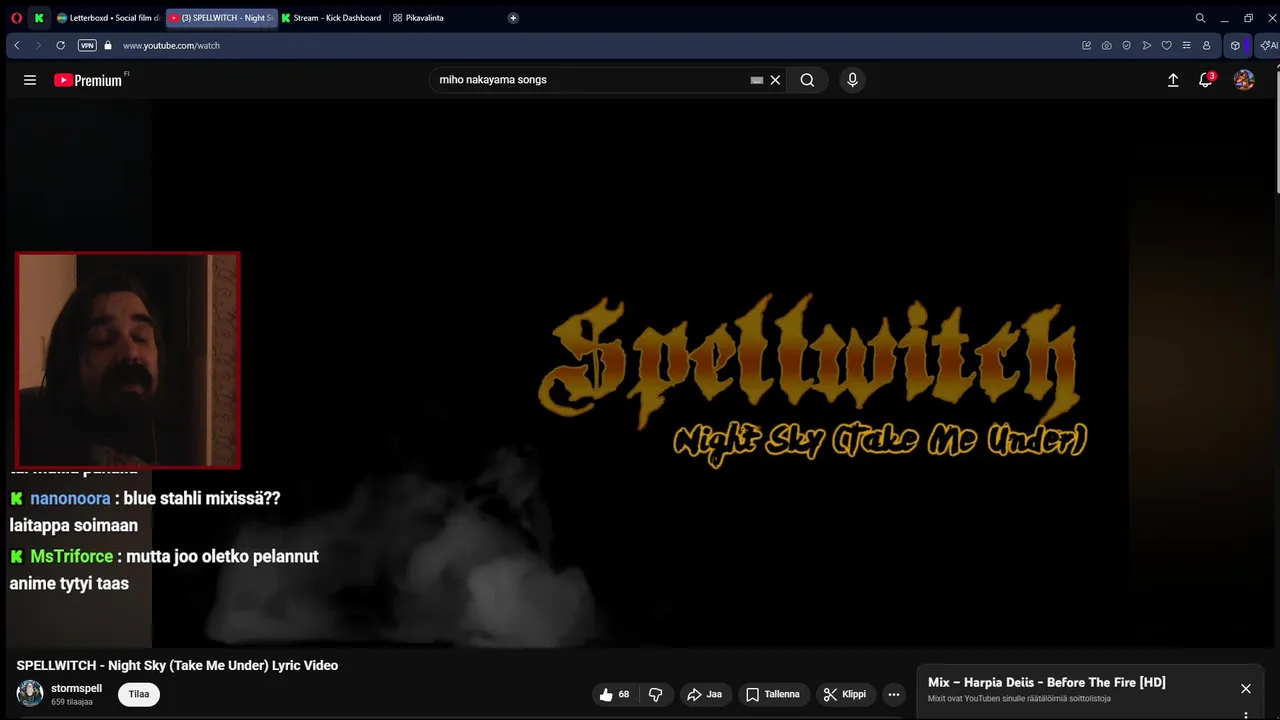This screenshot has width=1280, height=720.
Task: Subscribe with the Tilaa button
Action: point(139,694)
